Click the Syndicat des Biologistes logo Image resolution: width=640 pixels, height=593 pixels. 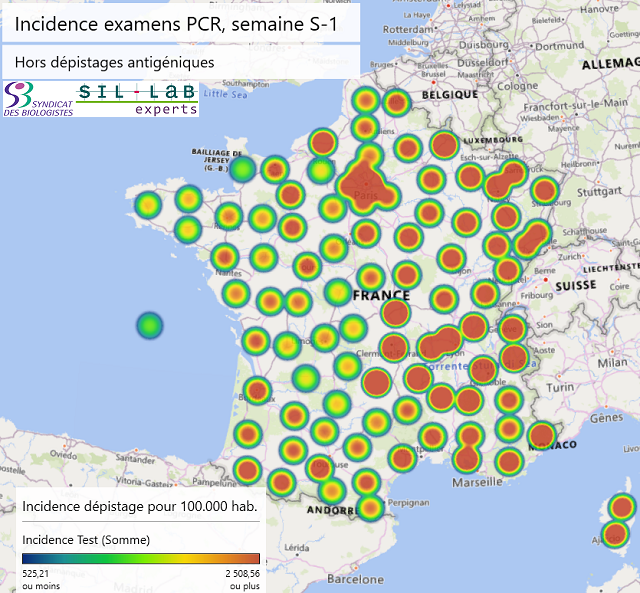38,99
